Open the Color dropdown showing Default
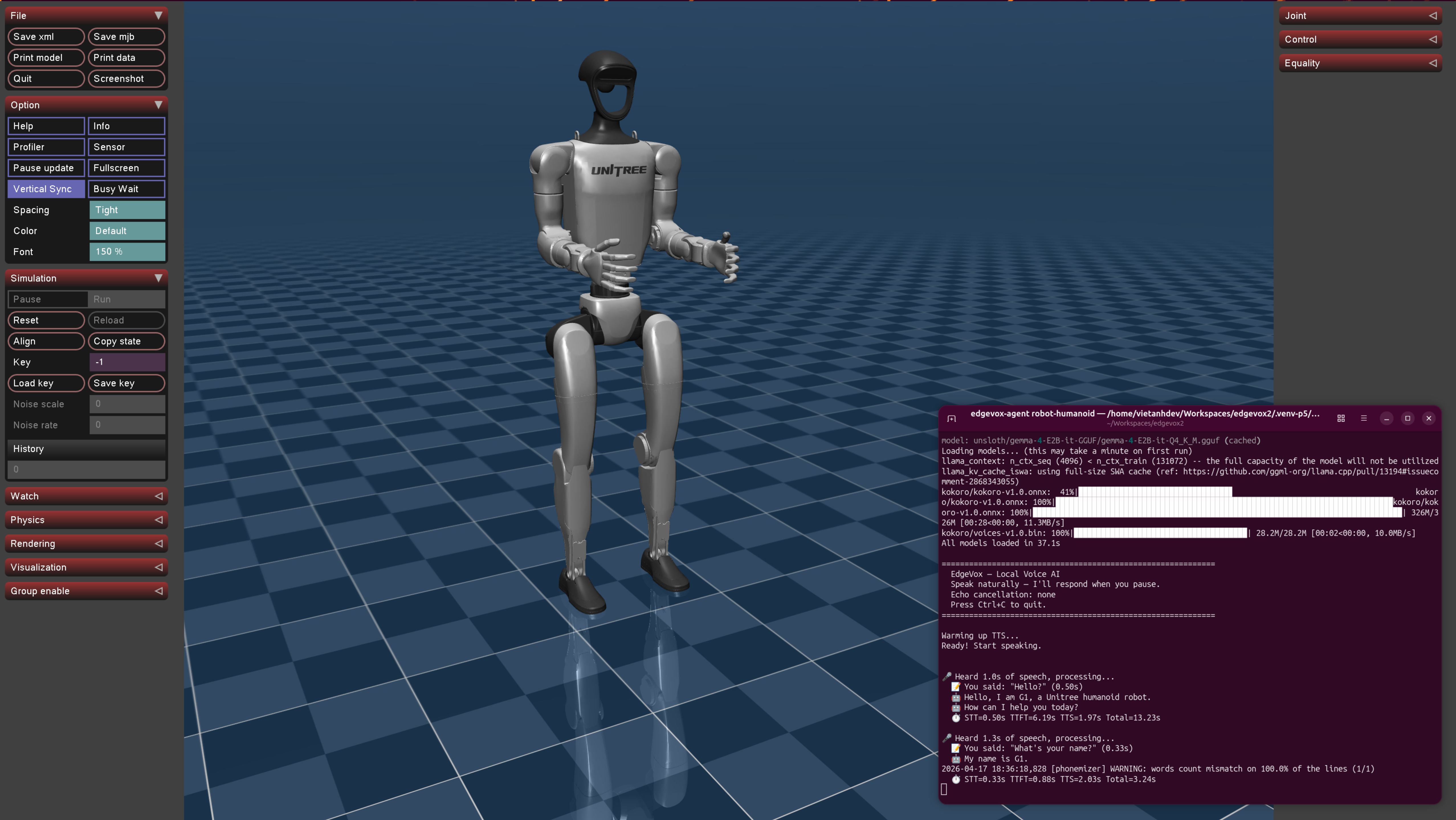 pyautogui.click(x=127, y=231)
